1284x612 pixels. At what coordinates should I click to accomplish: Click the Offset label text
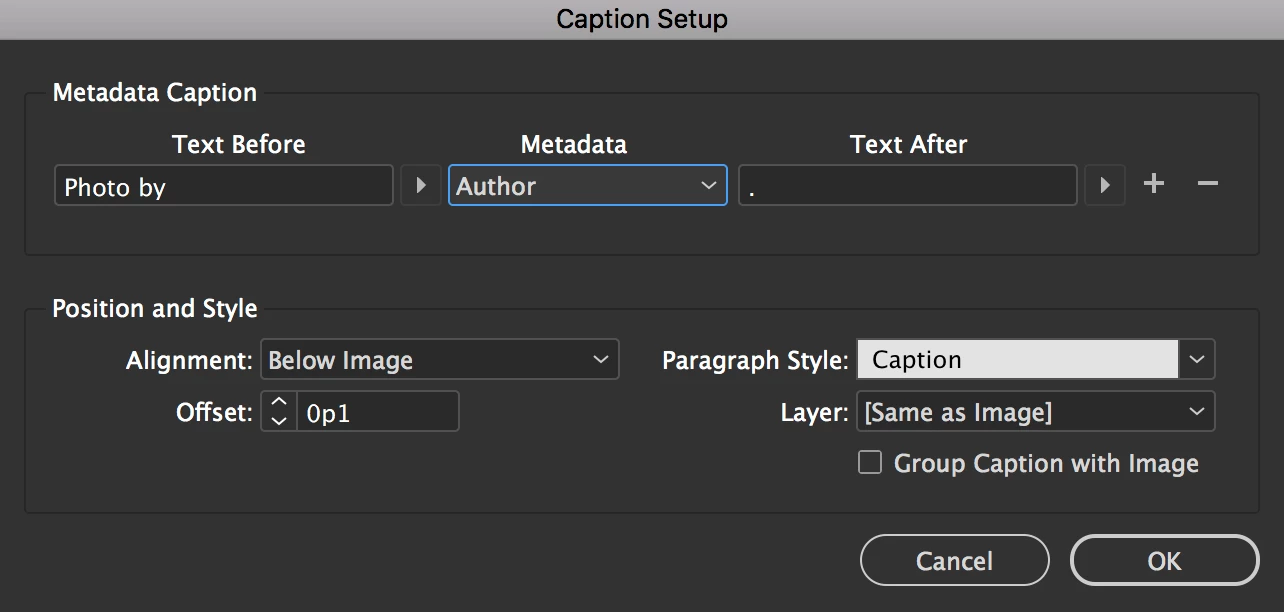[x=214, y=412]
